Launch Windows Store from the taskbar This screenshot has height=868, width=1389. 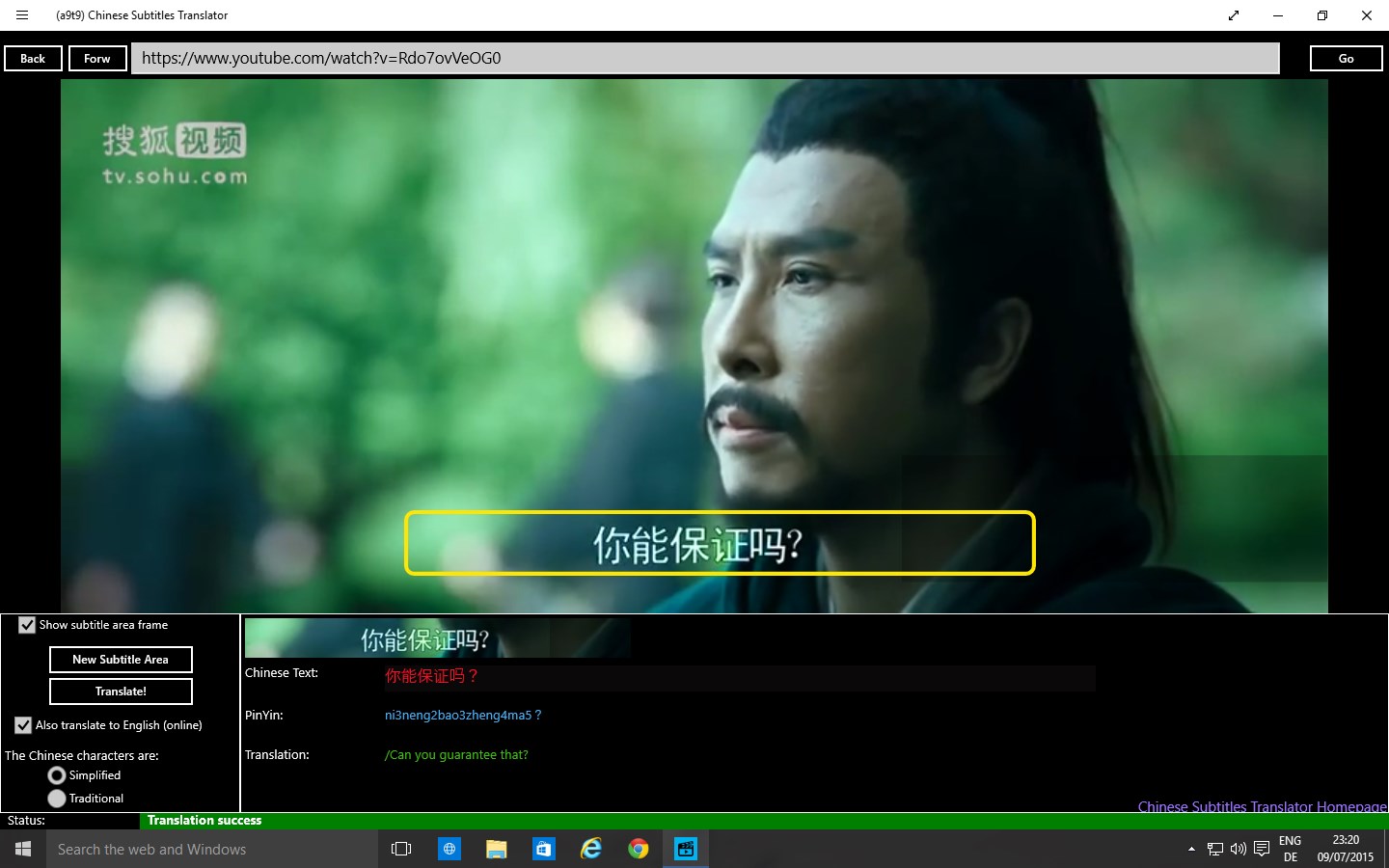pos(543,849)
